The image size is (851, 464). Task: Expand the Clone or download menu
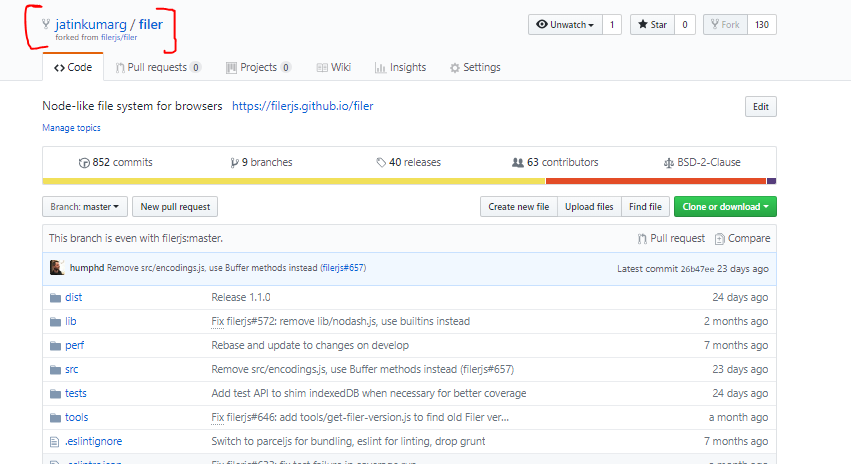coord(725,207)
